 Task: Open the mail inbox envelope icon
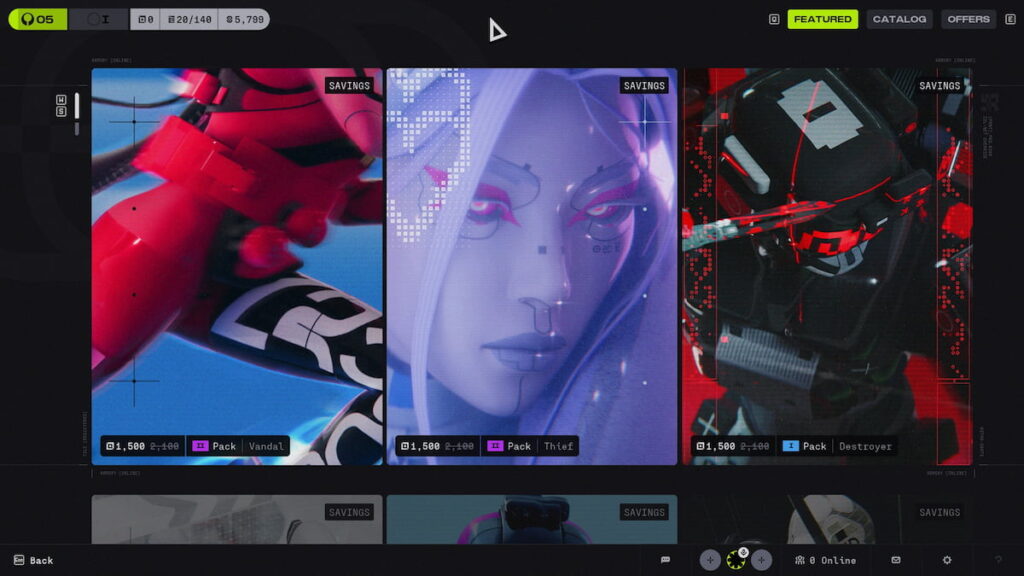coord(896,560)
